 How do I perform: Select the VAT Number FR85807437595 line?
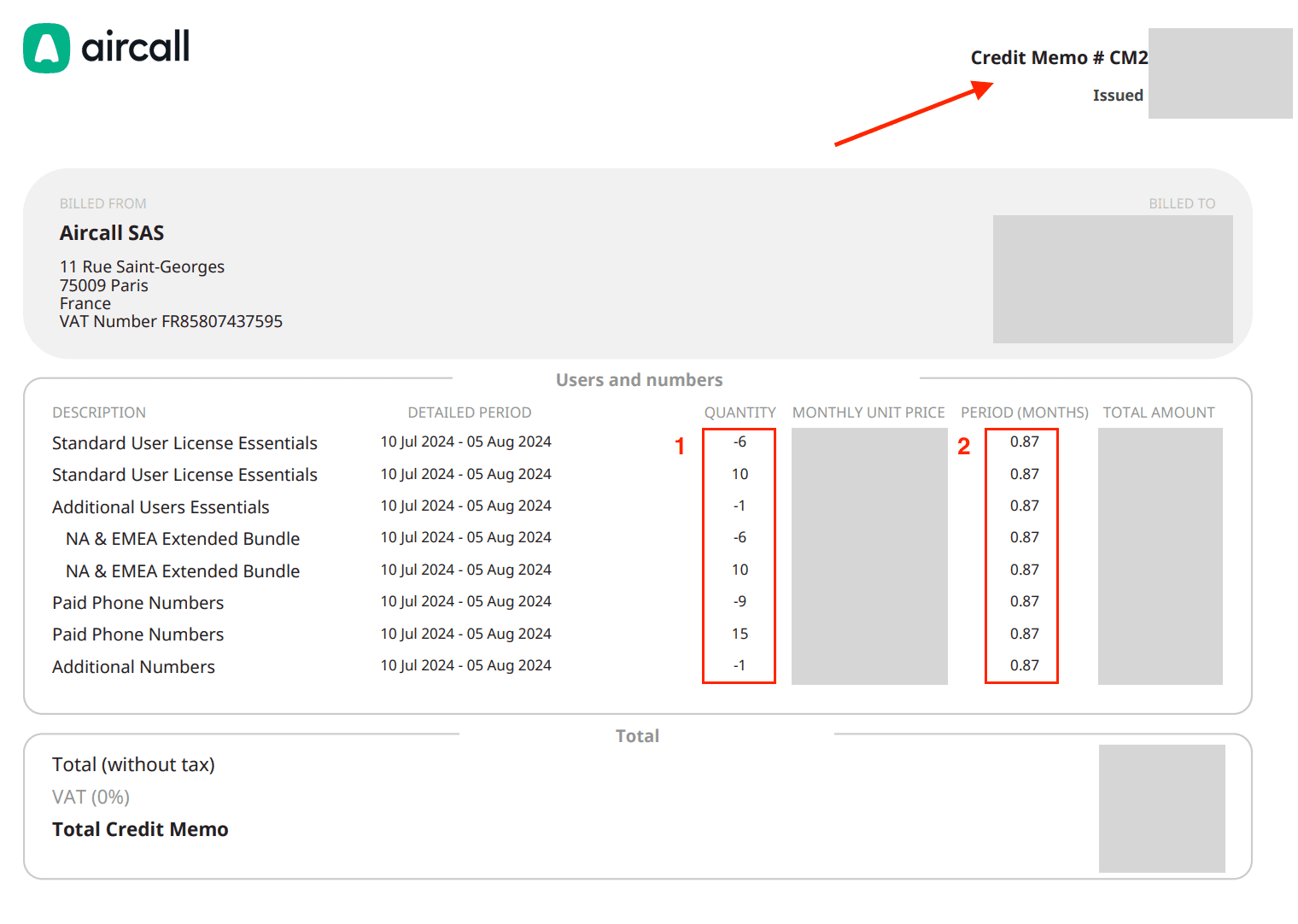click(171, 322)
